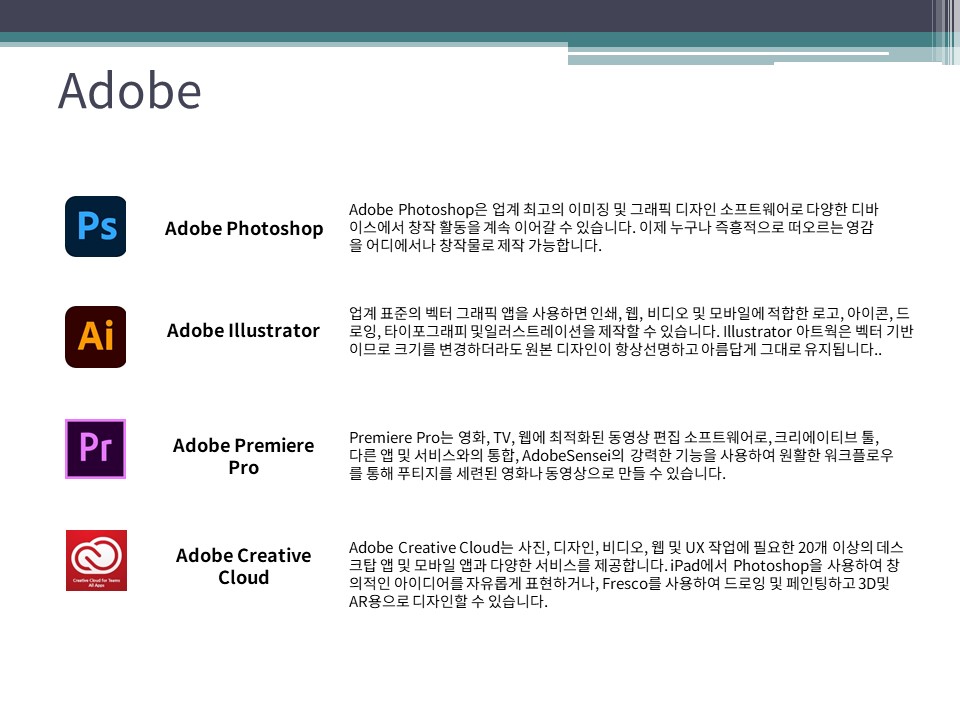This screenshot has width=960, height=720.
Task: Click the "Adobe Creative Cloud" bold label
Action: [x=243, y=566]
